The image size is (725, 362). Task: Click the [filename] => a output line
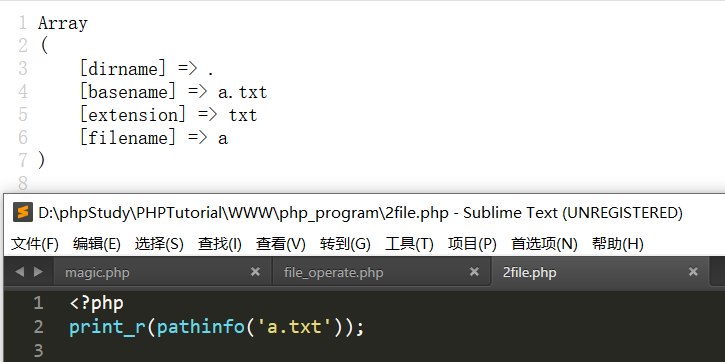[154, 138]
